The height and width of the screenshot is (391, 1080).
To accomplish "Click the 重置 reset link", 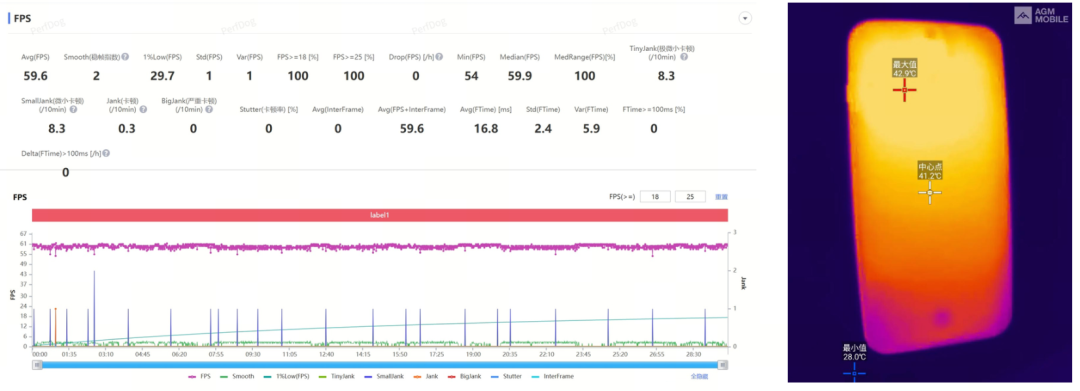I will (721, 197).
